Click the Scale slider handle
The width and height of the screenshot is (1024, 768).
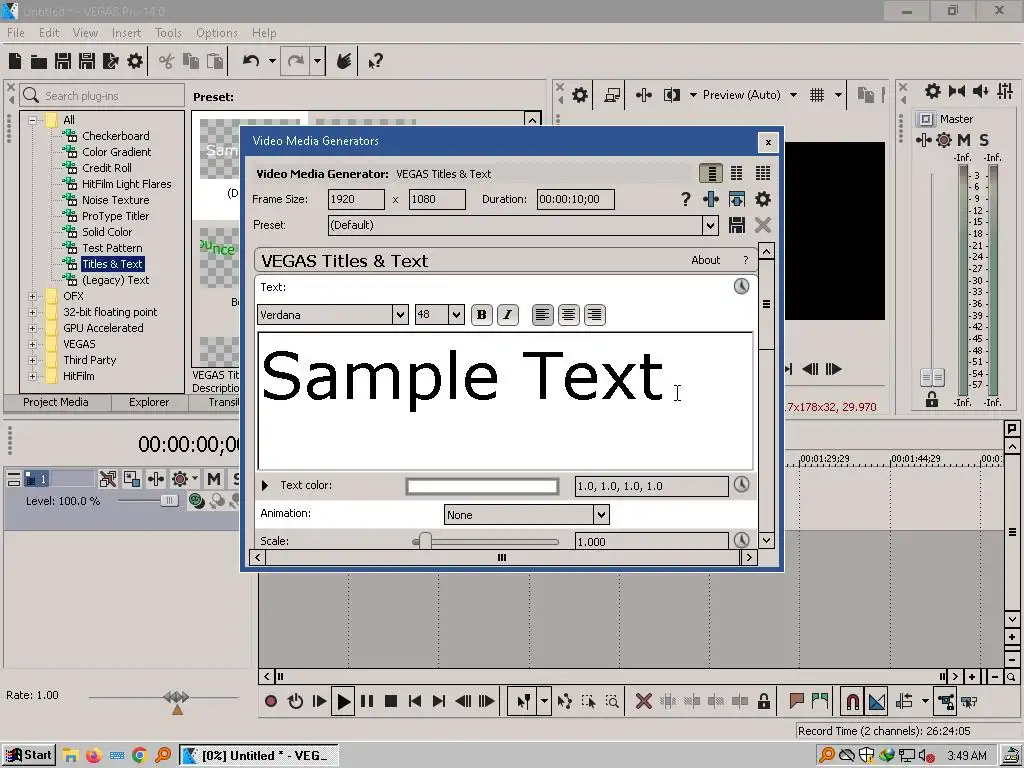(425, 541)
